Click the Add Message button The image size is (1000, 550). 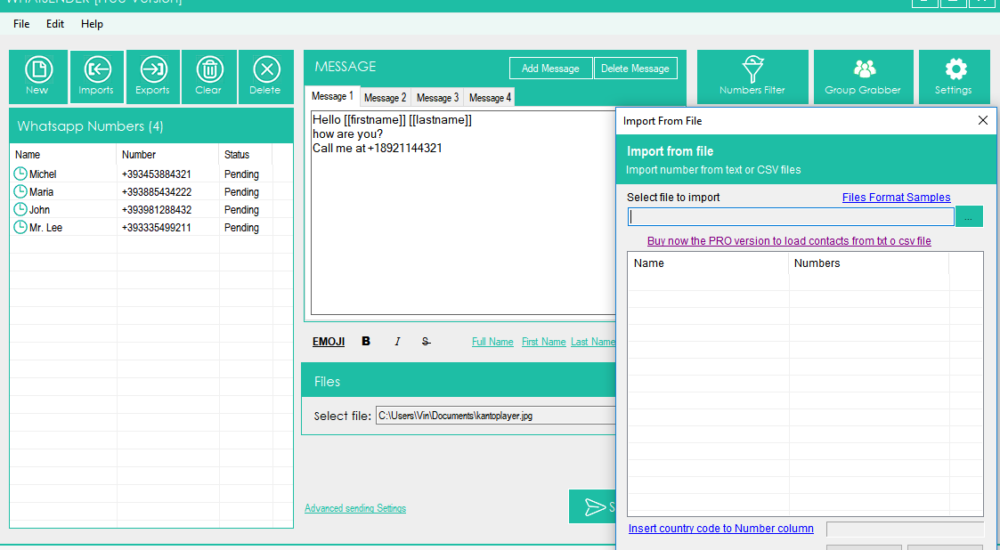[550, 68]
